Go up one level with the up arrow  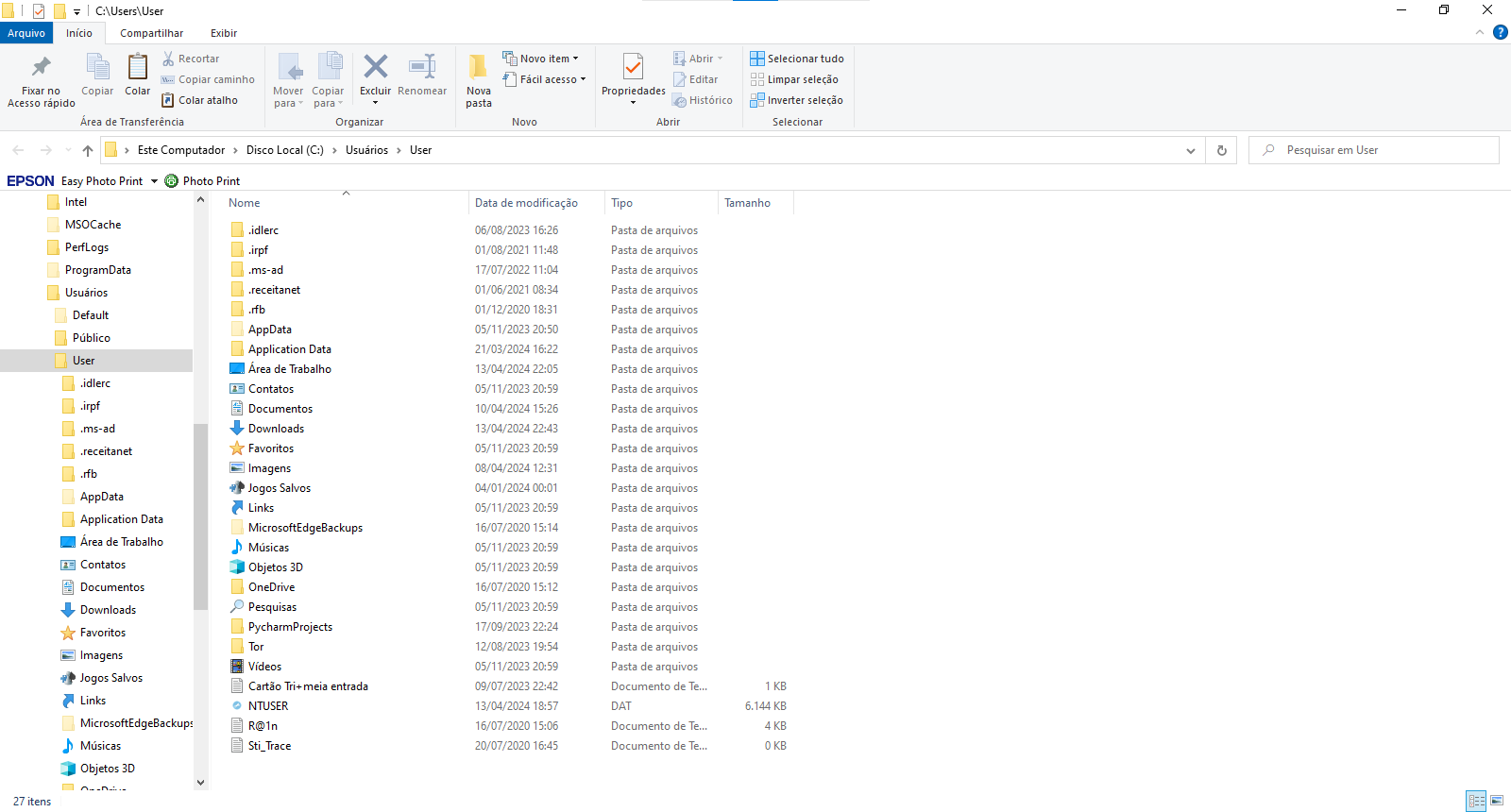88,150
